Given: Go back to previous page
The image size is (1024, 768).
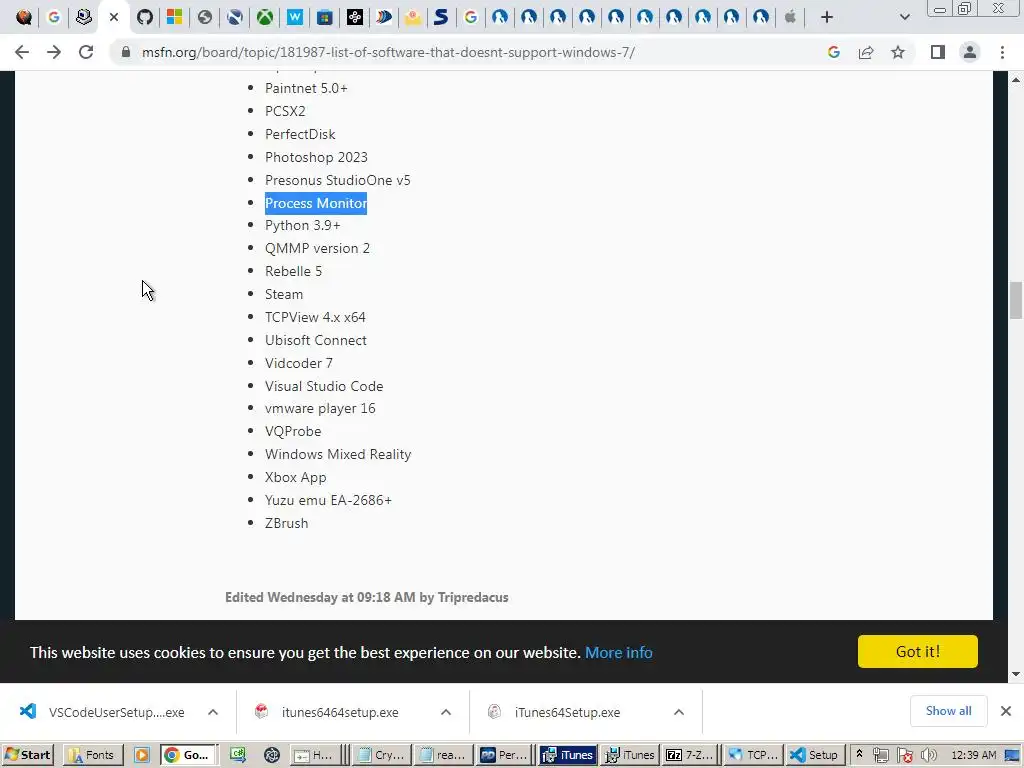Looking at the screenshot, I should [x=22, y=52].
